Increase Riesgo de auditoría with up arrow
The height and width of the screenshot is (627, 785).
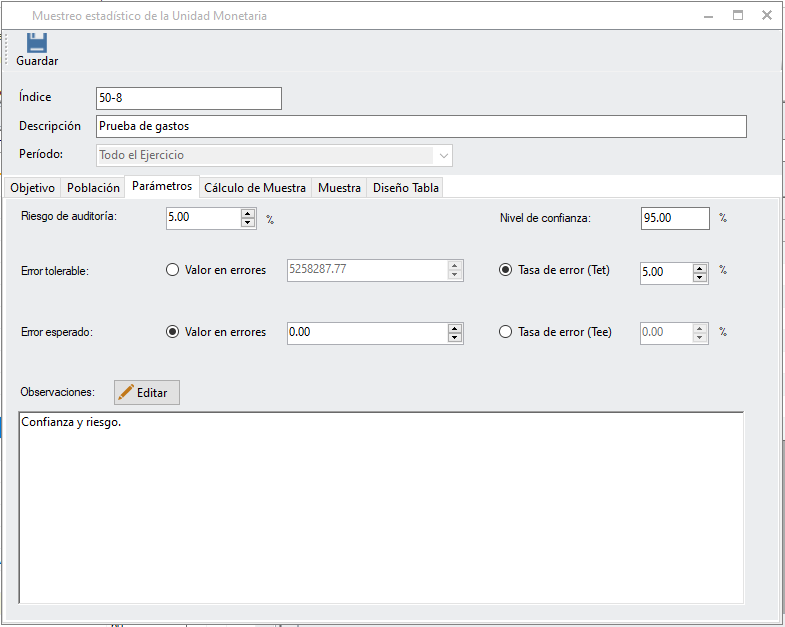[248, 213]
